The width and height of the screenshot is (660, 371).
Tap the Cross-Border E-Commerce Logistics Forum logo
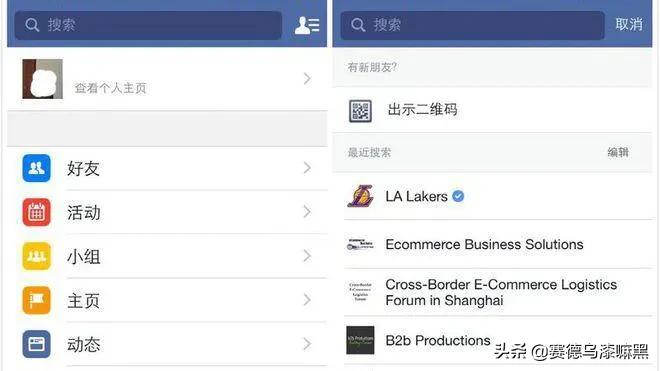tap(360, 292)
